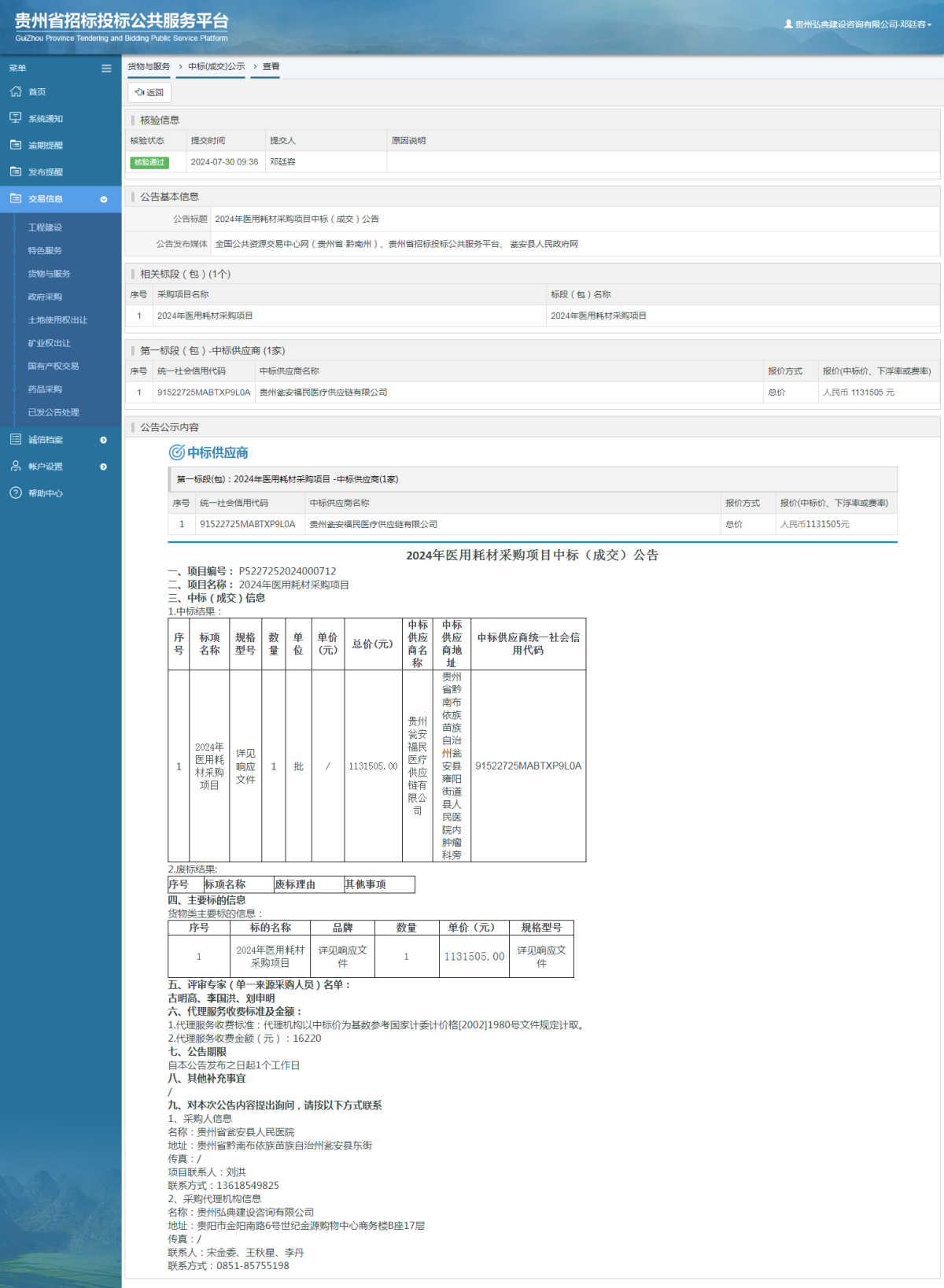Click 2024年医用耗材采购项目 in 采购项目名称 column
This screenshot has width=944, height=1288.
[x=205, y=316]
